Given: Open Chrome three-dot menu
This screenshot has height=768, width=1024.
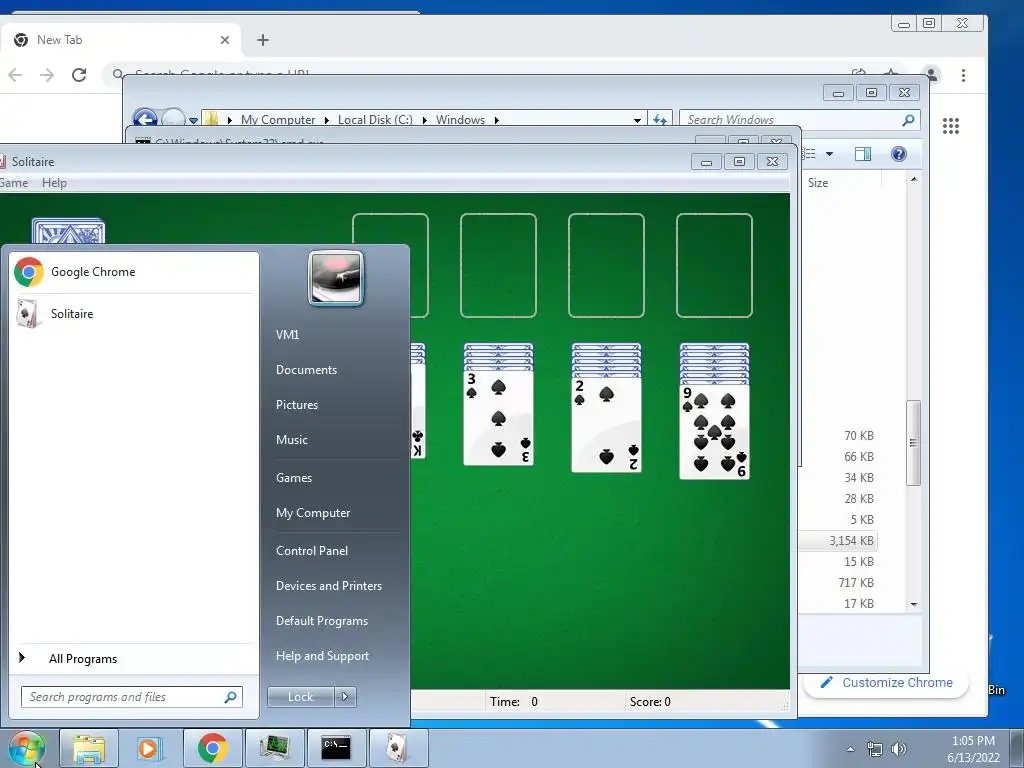Looking at the screenshot, I should [x=963, y=75].
